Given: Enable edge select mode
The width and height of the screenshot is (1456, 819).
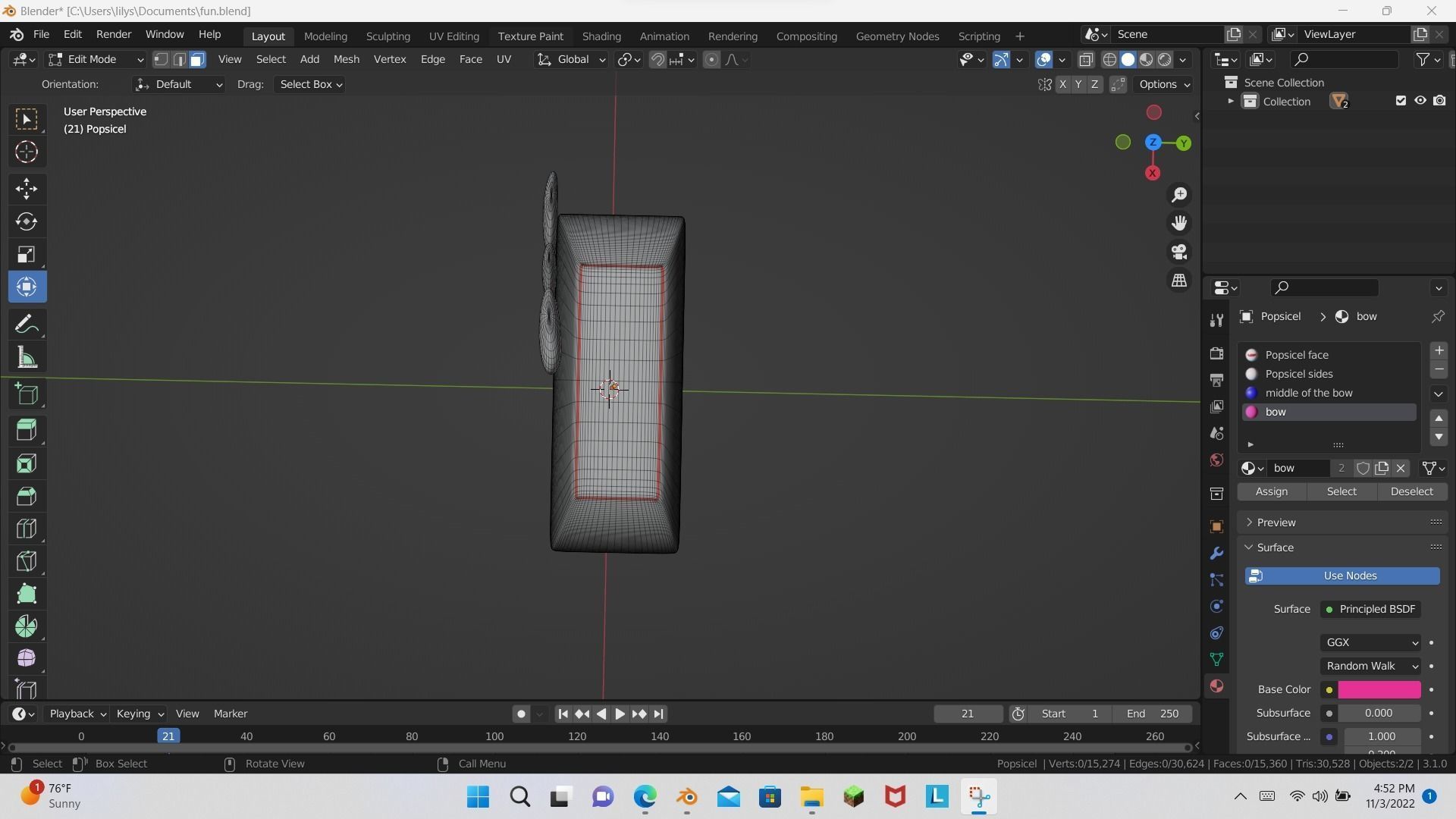Looking at the screenshot, I should 179,59.
